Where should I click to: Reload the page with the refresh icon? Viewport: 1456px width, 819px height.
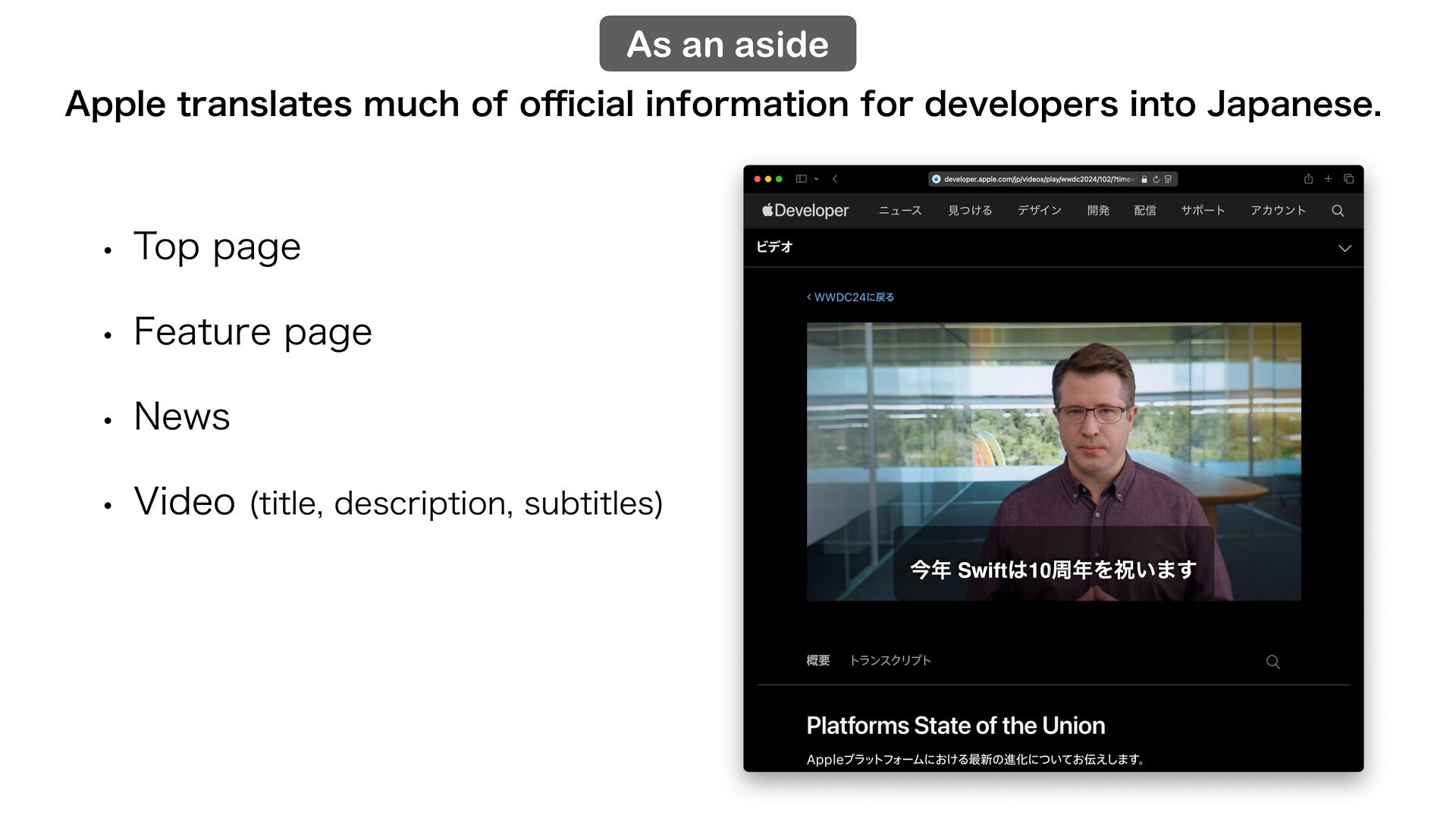click(x=1156, y=179)
